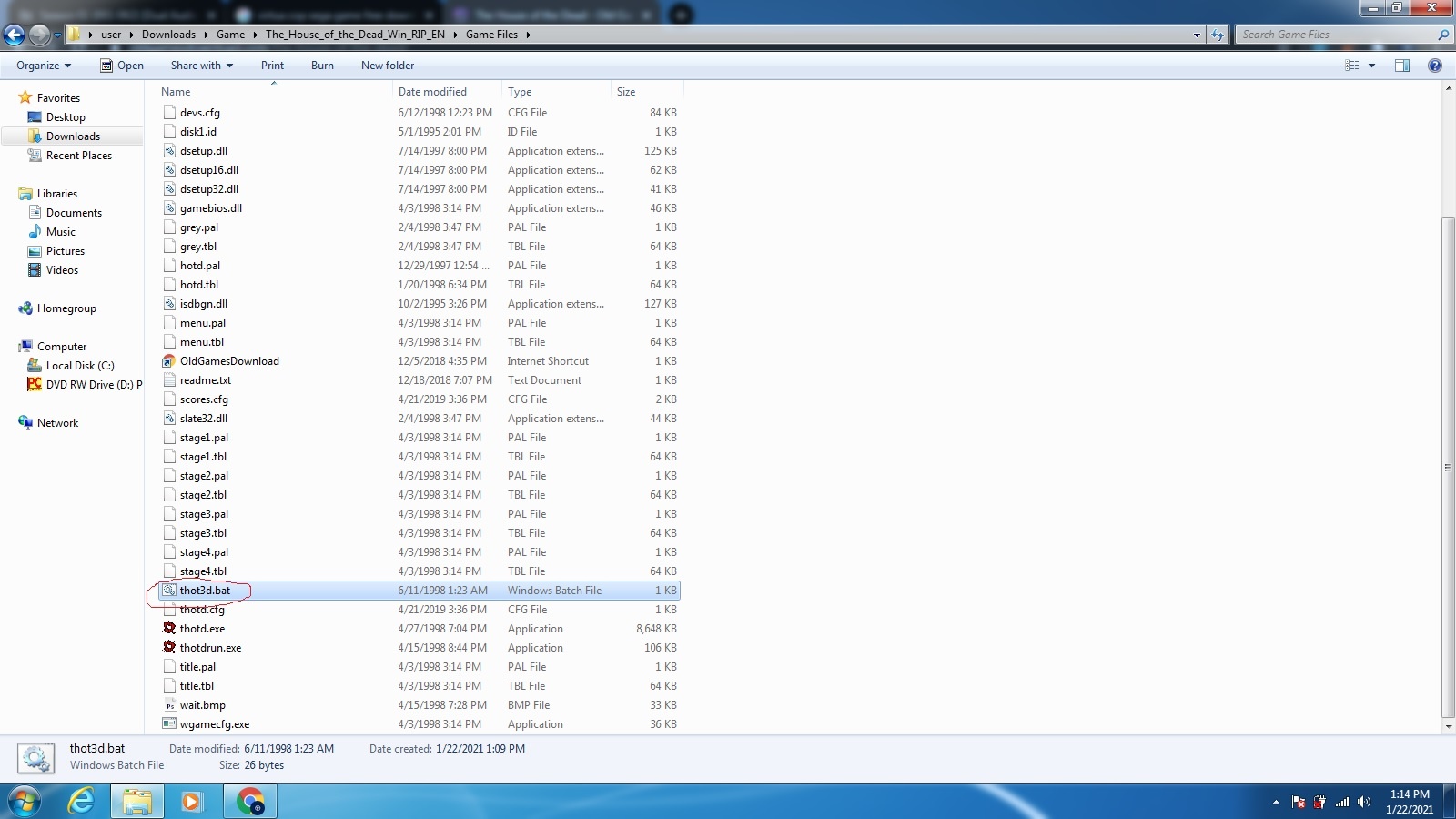Open the Help question mark icon
Viewport: 1456px width, 819px height.
1435,66
